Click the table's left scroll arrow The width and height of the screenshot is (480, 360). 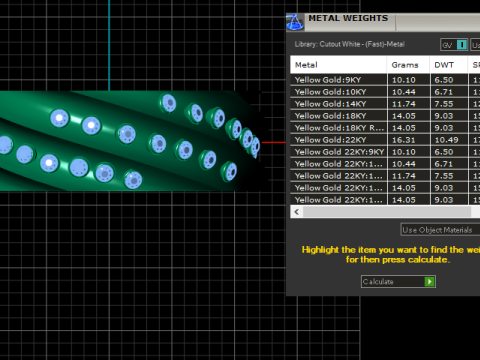(297, 212)
